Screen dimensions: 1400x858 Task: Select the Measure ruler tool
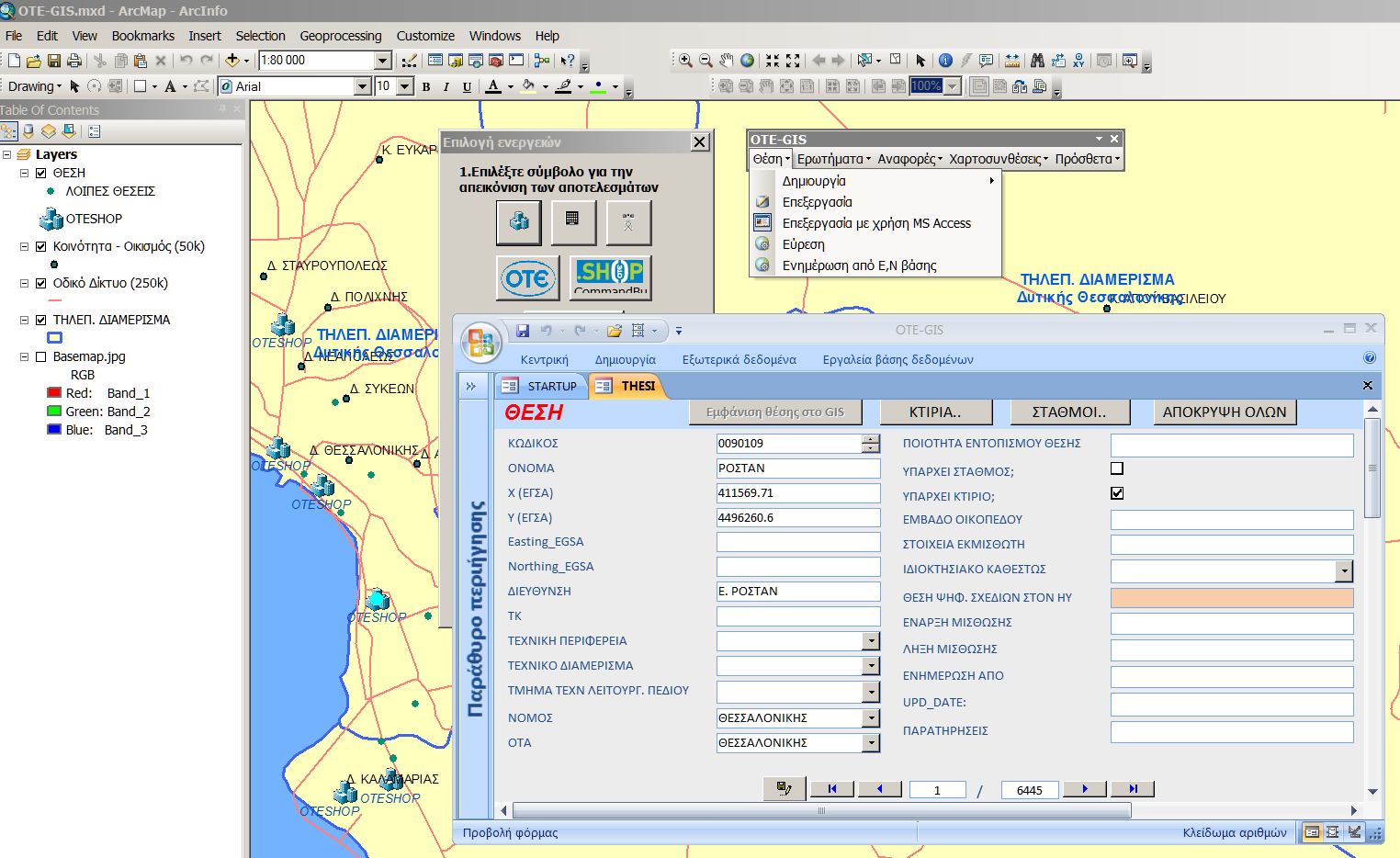point(1011,61)
